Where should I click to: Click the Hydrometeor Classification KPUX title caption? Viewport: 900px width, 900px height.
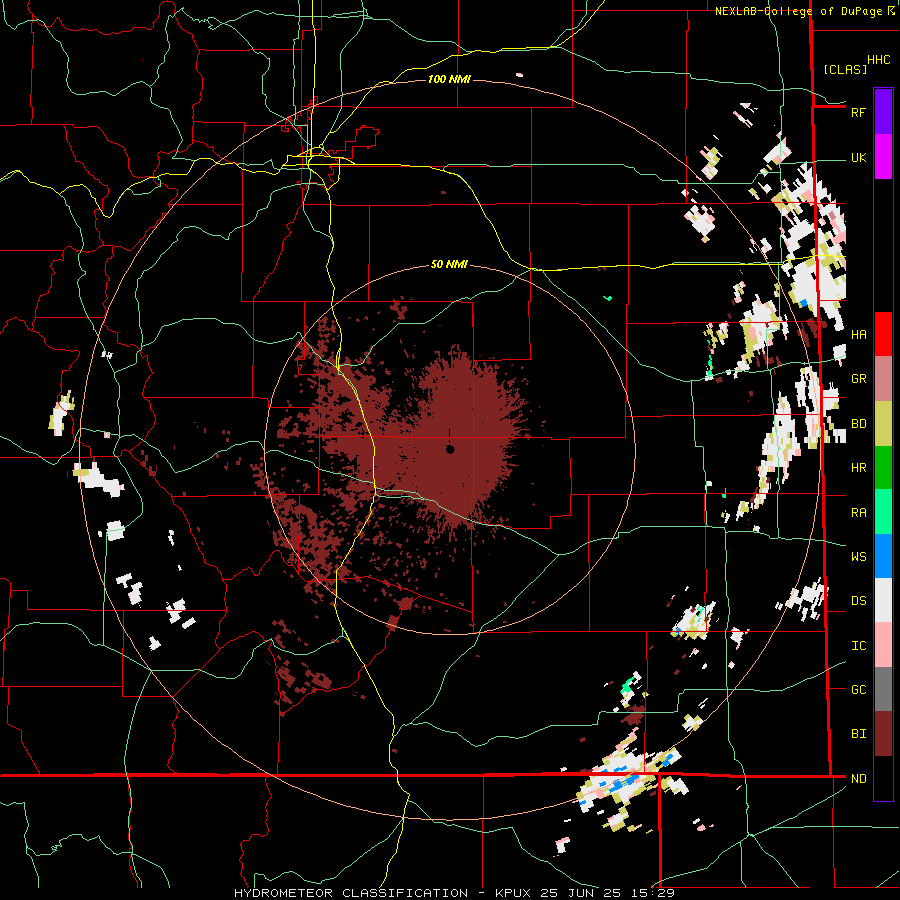click(454, 893)
